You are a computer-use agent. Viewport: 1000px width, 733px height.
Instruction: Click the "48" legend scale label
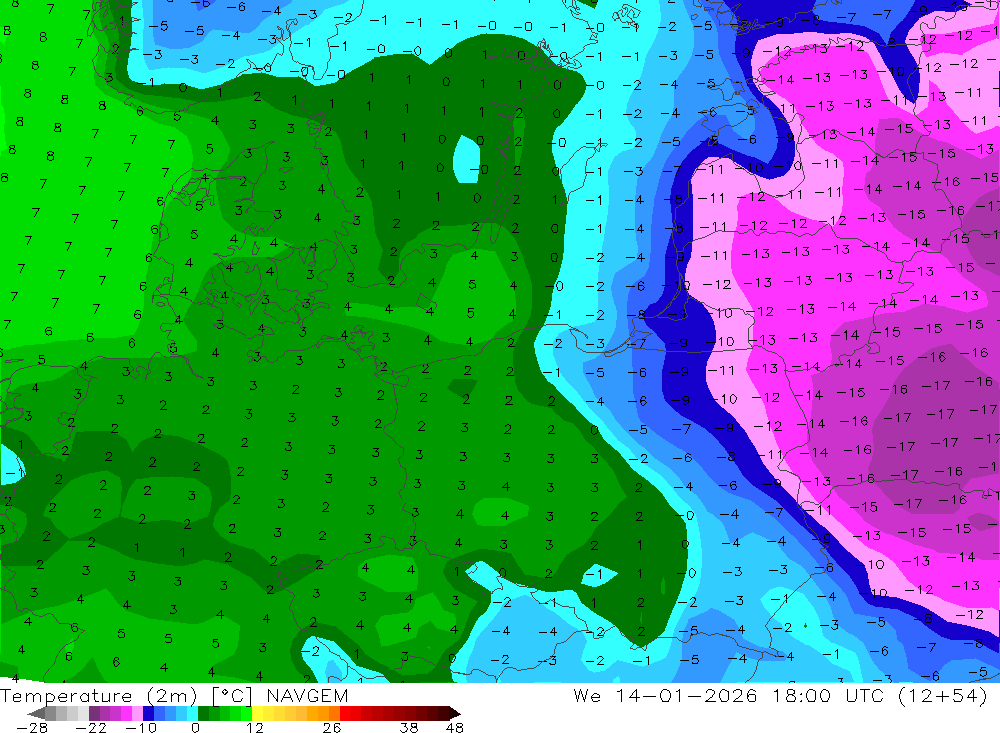click(x=455, y=727)
